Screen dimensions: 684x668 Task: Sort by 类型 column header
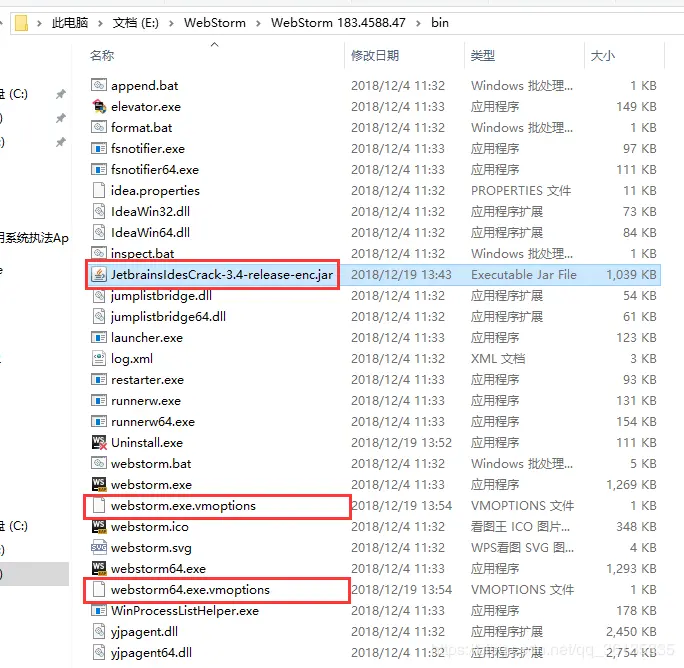tap(482, 55)
